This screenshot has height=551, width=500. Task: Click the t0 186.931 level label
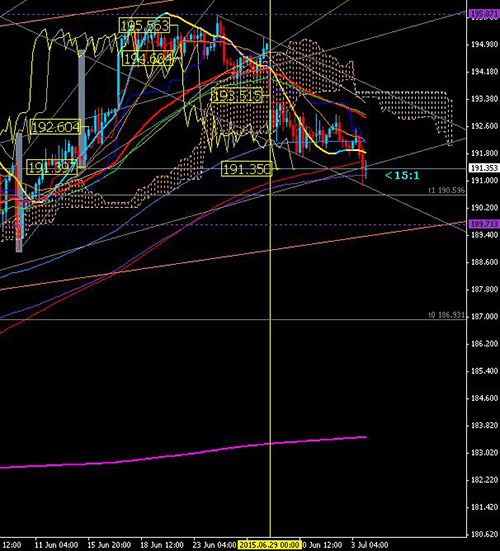point(447,315)
